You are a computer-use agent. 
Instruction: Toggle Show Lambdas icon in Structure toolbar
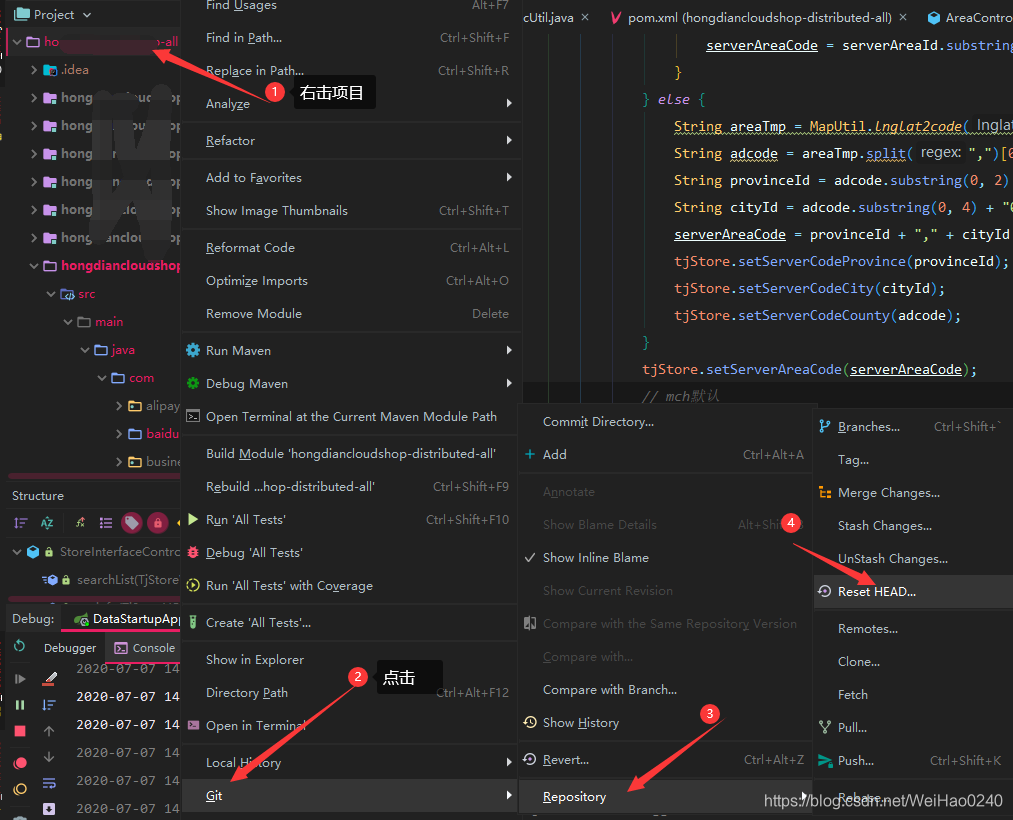click(81, 523)
